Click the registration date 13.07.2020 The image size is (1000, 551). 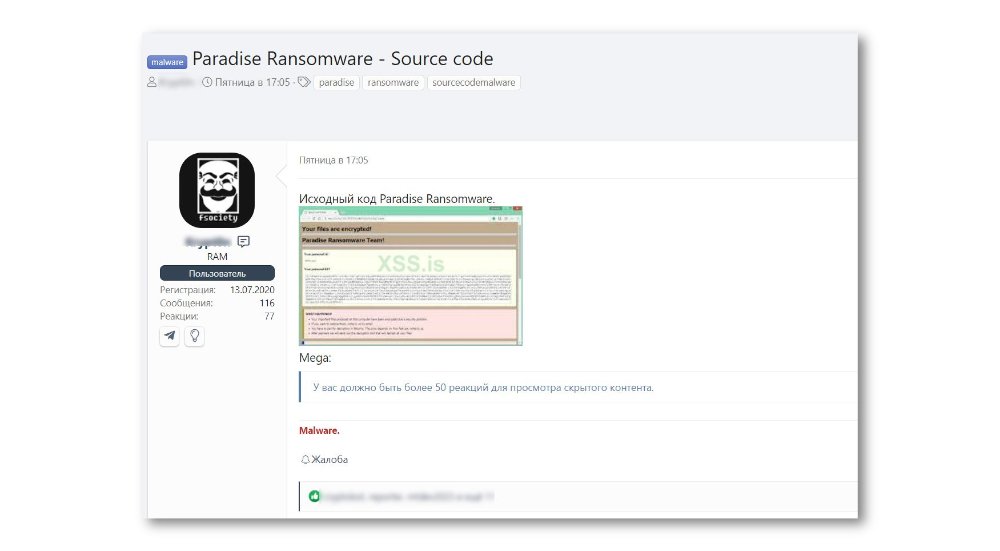252,290
